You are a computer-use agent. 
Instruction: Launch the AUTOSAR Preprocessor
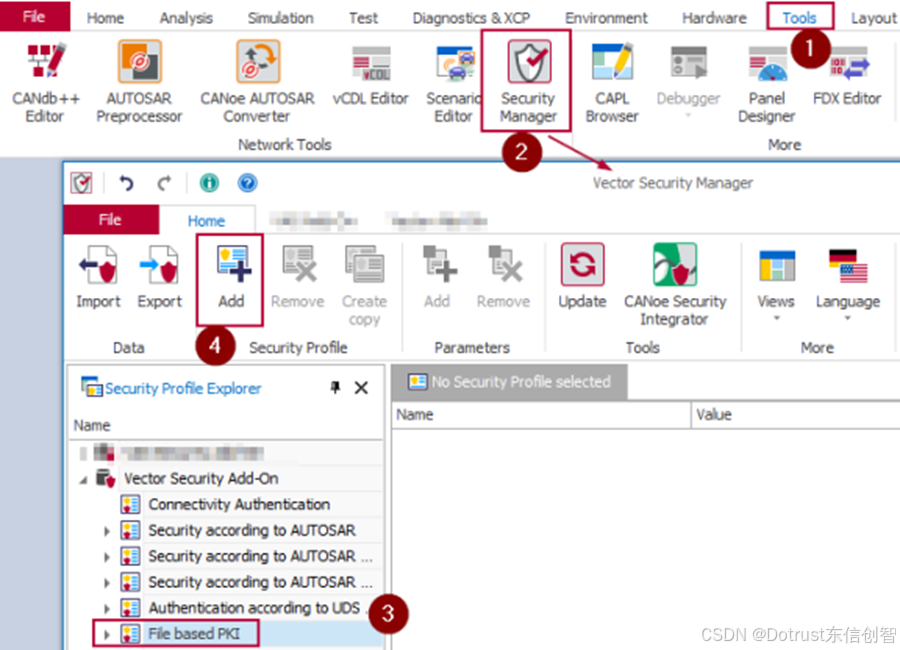[x=139, y=83]
